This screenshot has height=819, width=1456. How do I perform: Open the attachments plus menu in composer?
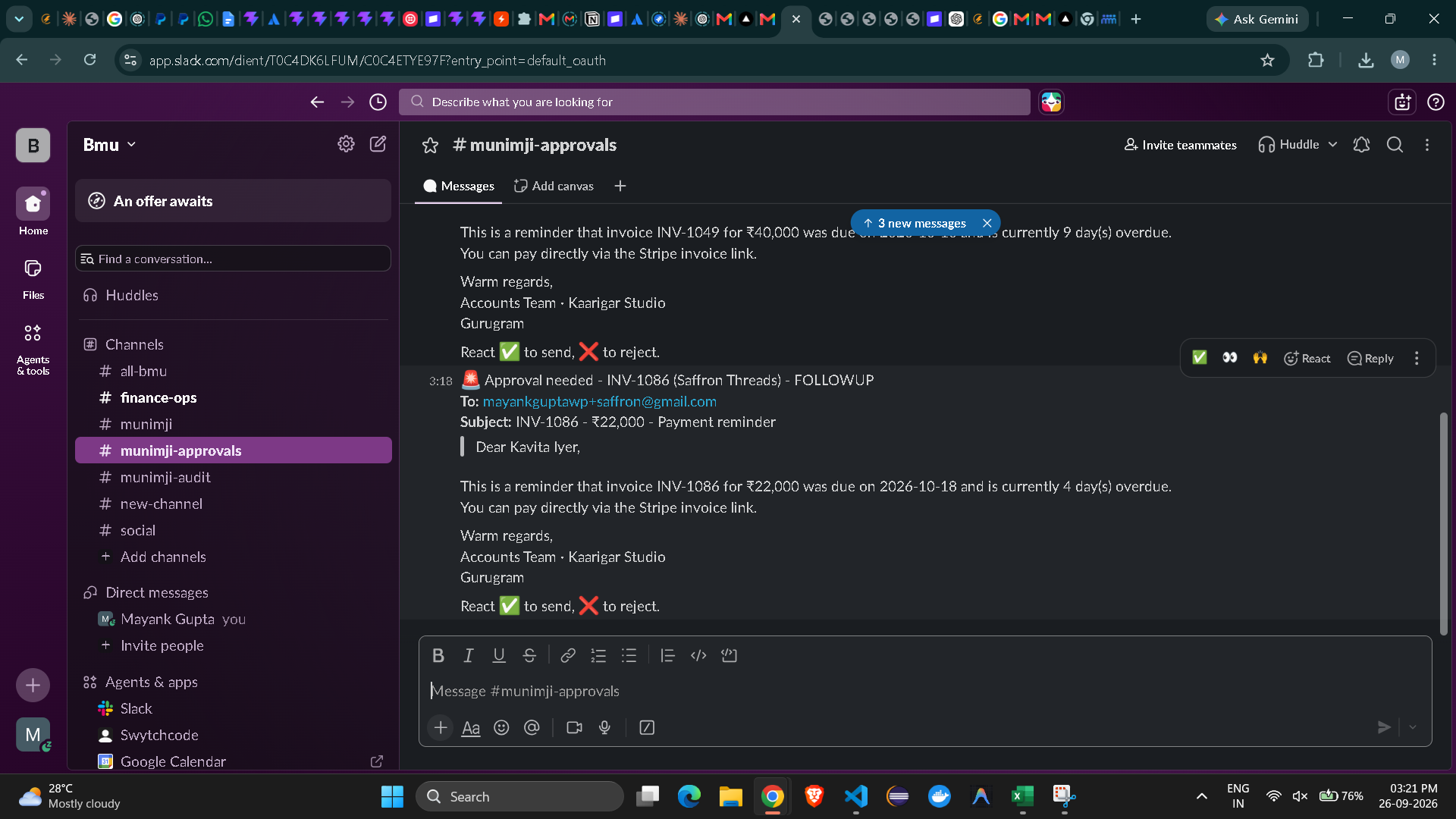click(441, 727)
